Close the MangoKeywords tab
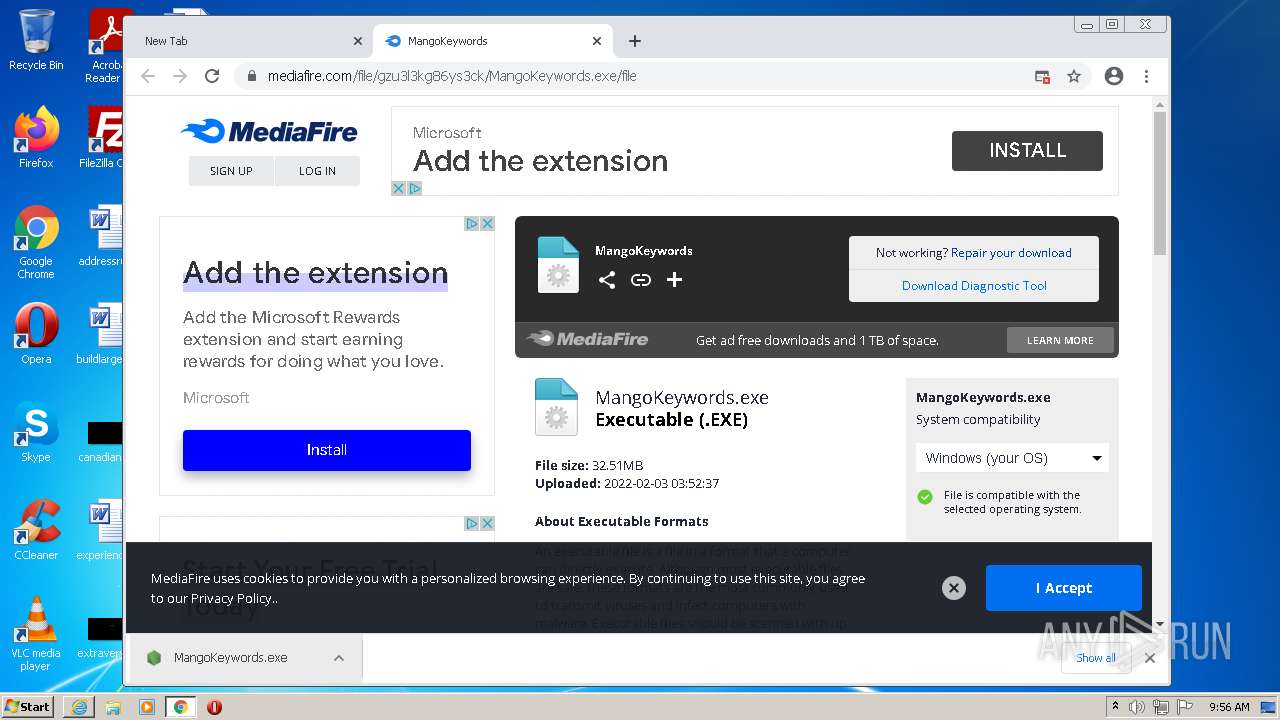 click(597, 41)
